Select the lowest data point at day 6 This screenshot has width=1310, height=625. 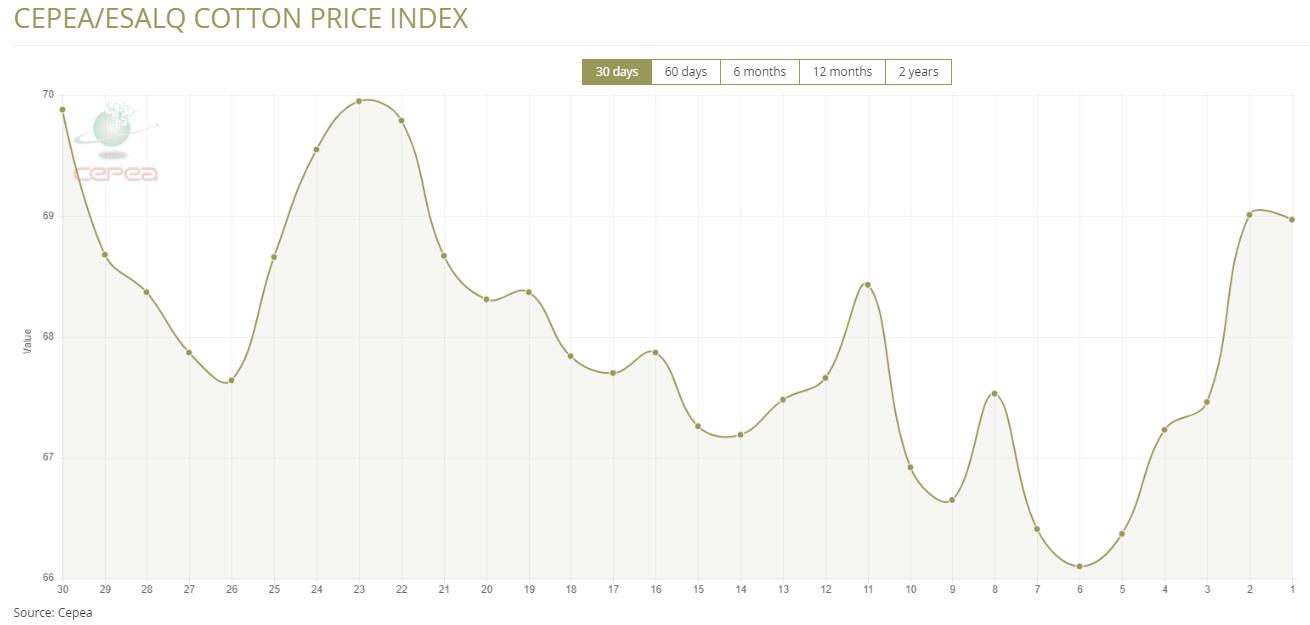click(1079, 566)
